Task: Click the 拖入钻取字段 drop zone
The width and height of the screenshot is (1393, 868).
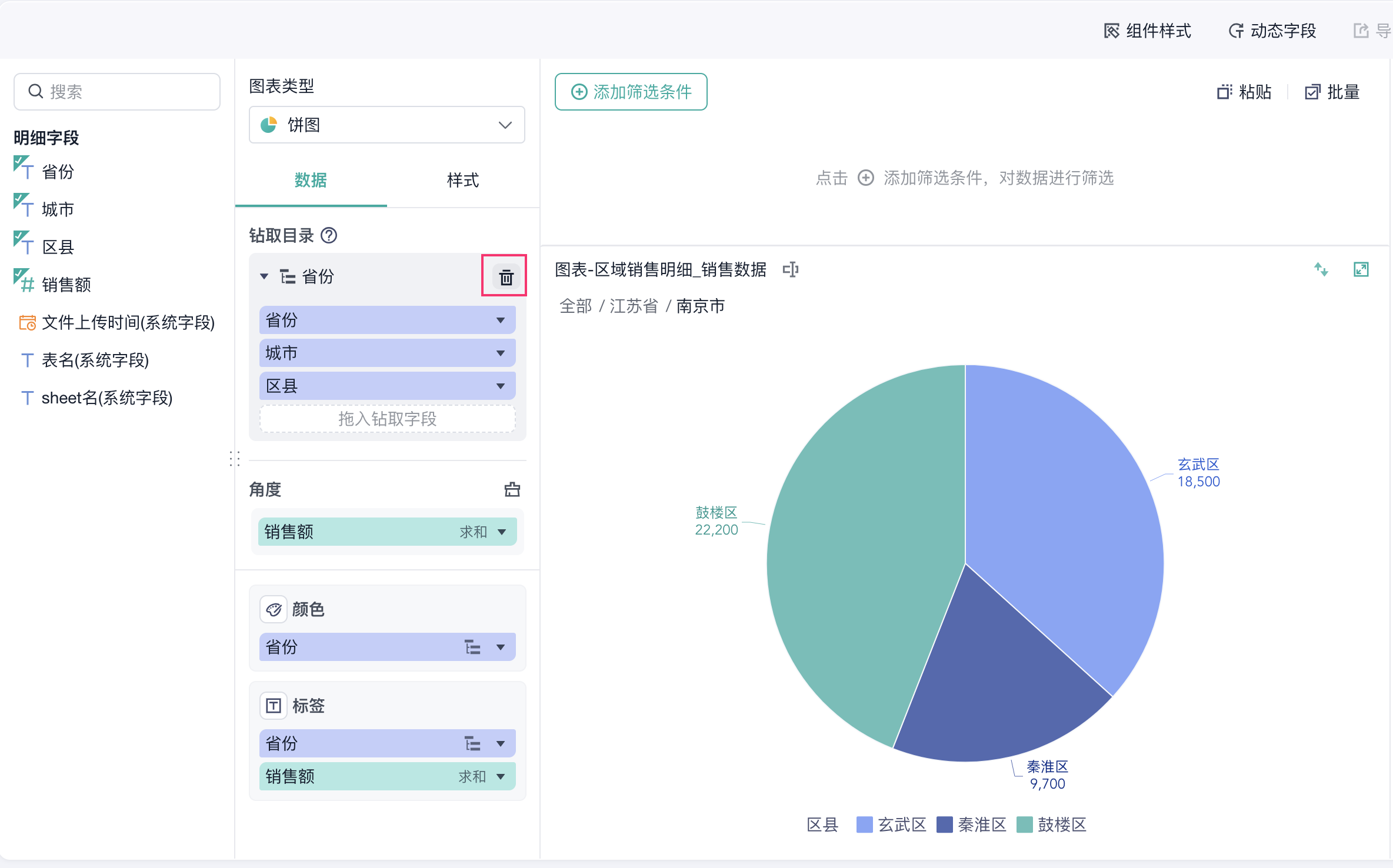Action: [387, 419]
